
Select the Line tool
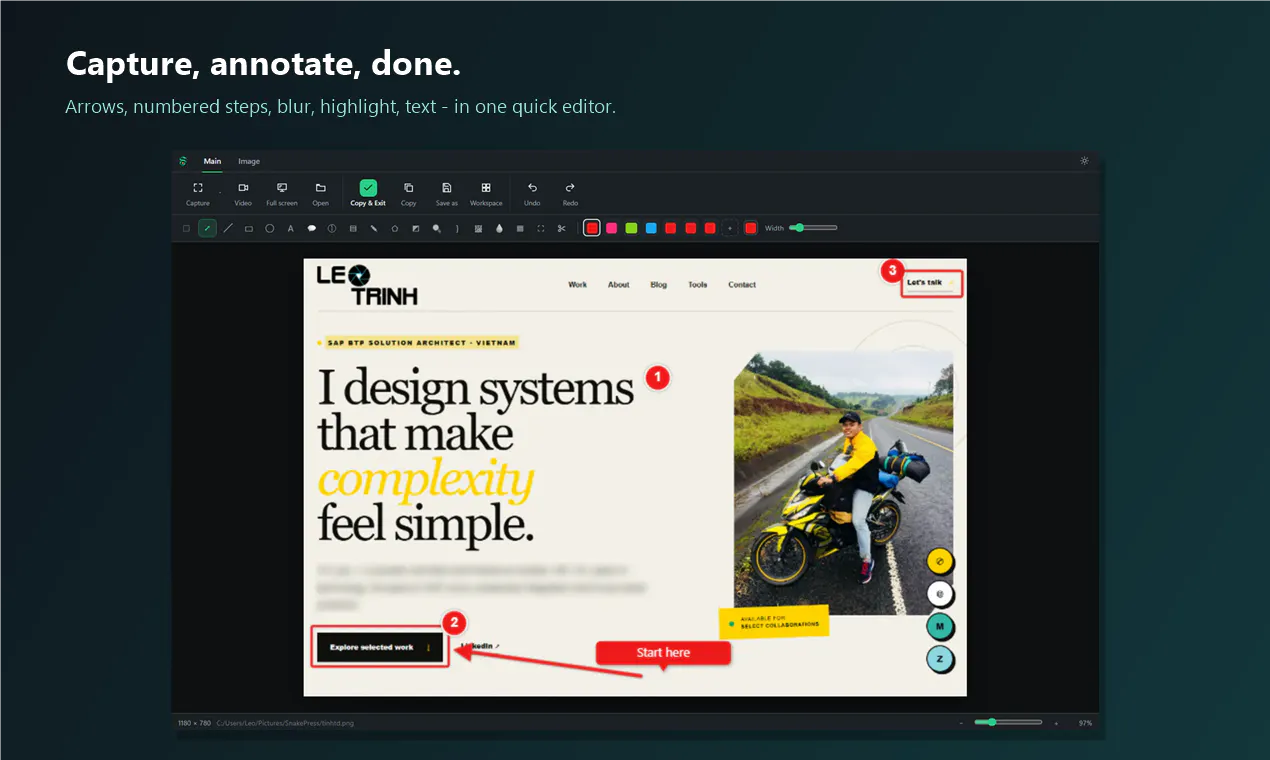coord(228,228)
